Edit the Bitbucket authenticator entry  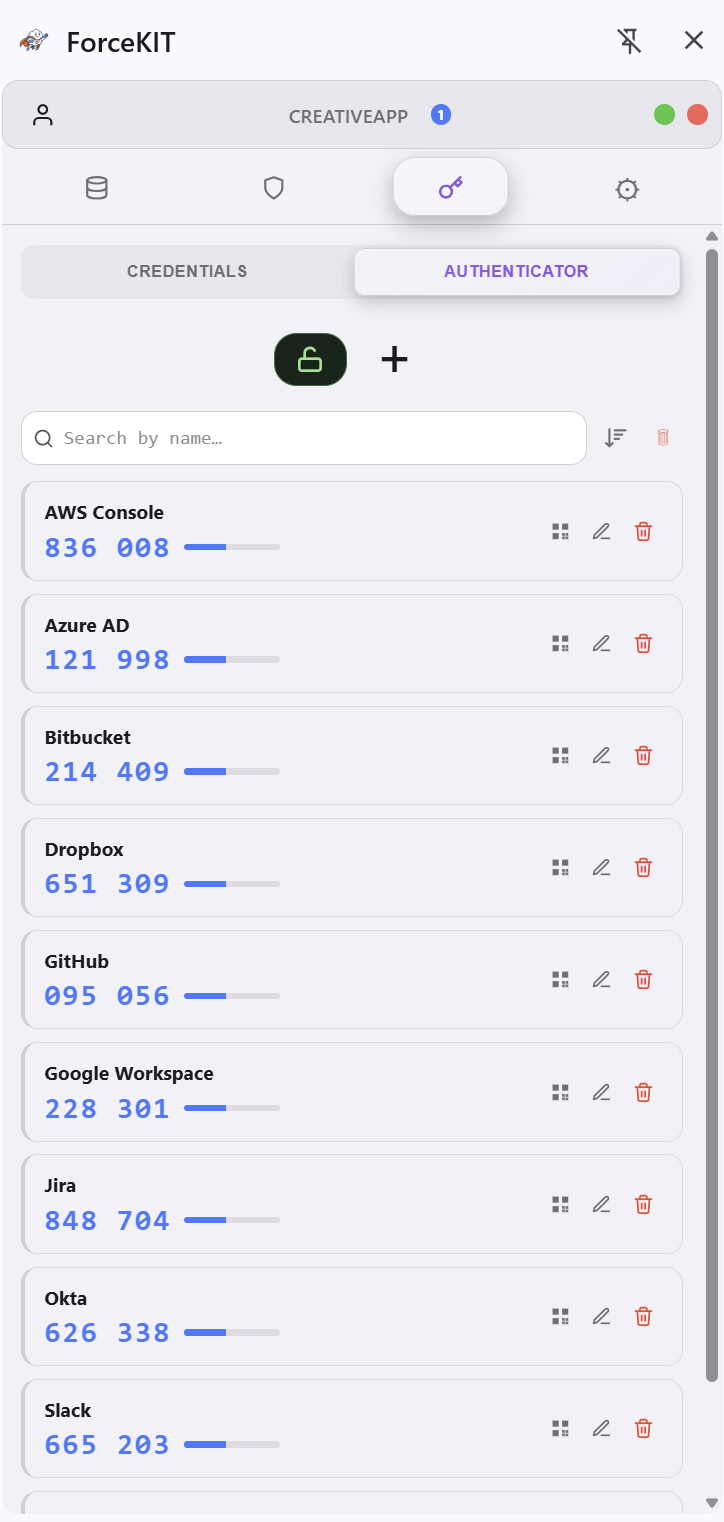pyautogui.click(x=601, y=755)
